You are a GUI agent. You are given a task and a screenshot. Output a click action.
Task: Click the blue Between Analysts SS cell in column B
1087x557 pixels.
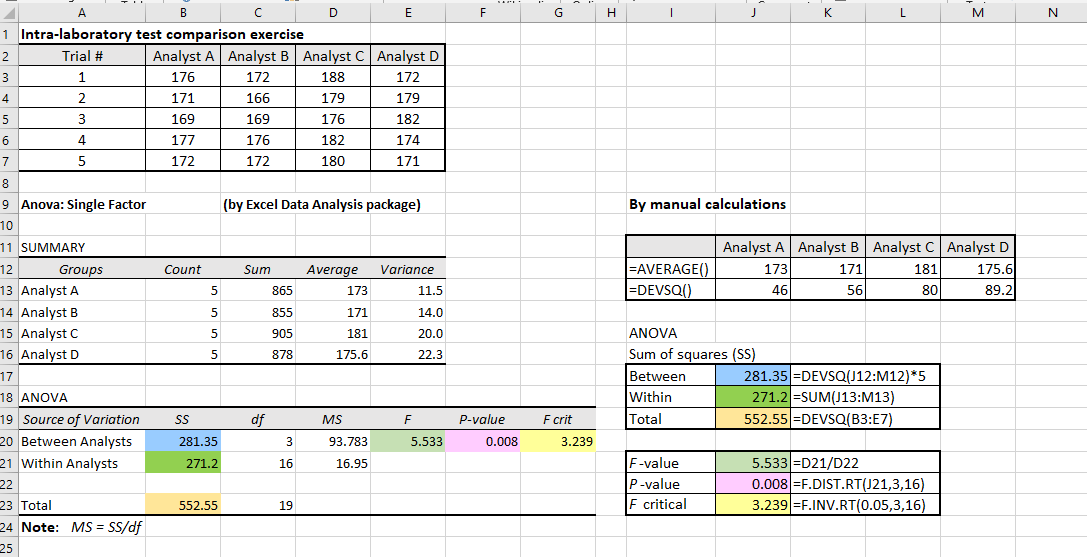click(x=183, y=441)
